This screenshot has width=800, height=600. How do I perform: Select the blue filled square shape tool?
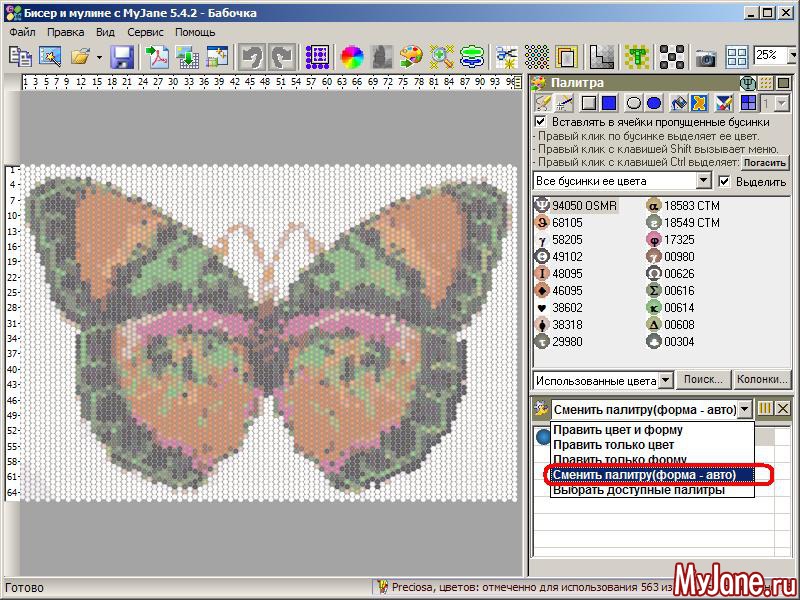pos(608,103)
